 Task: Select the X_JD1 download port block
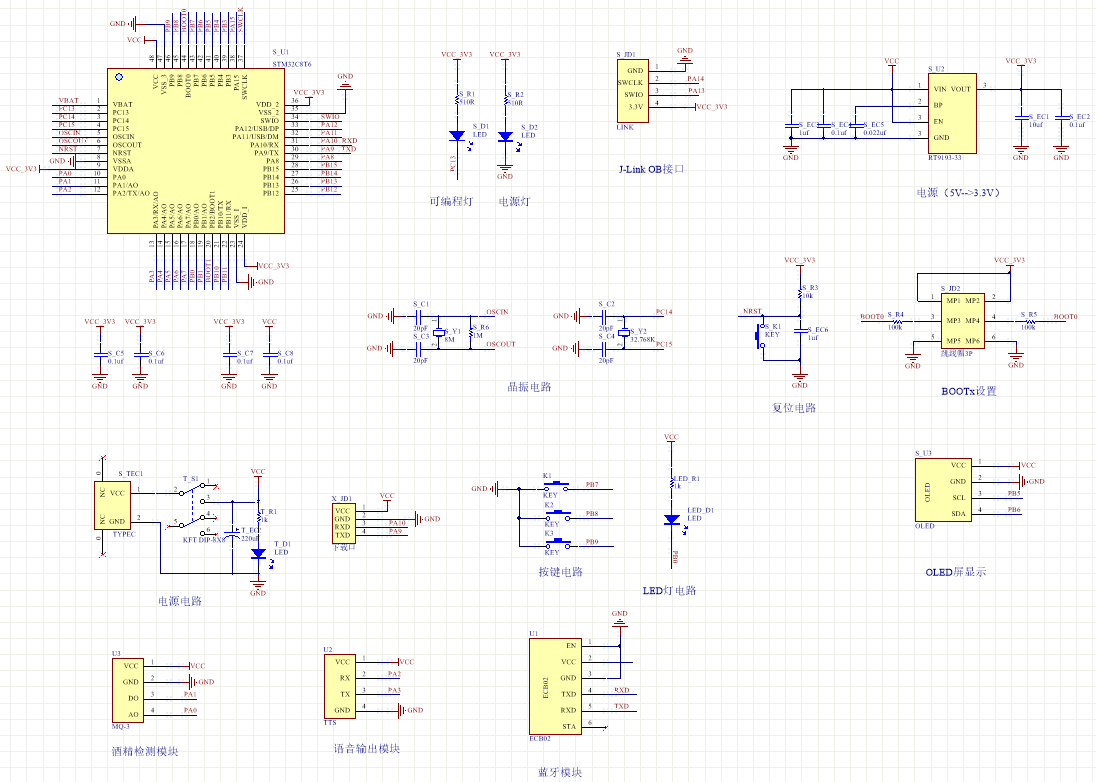coord(342,523)
